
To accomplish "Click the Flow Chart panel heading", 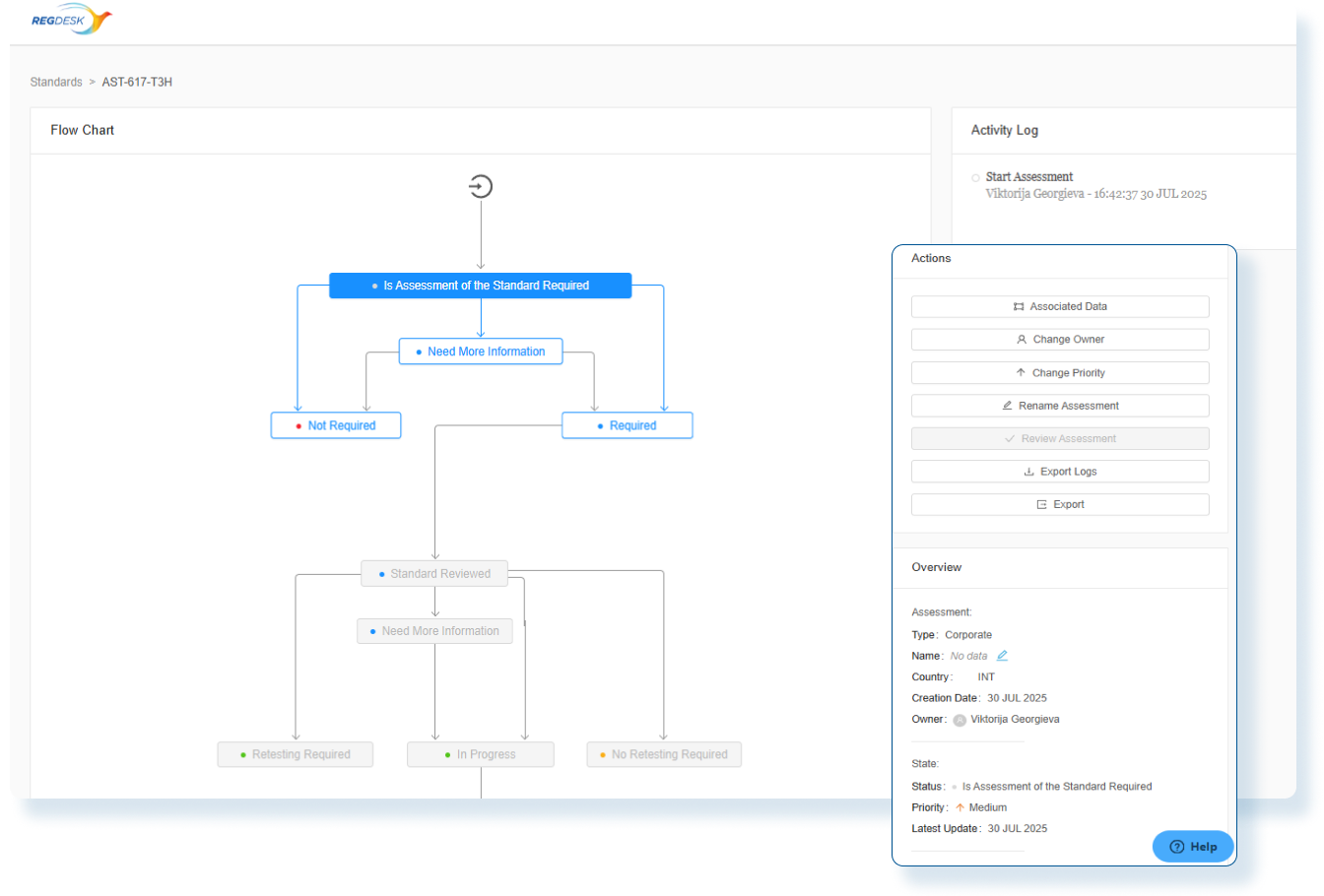I will (83, 130).
